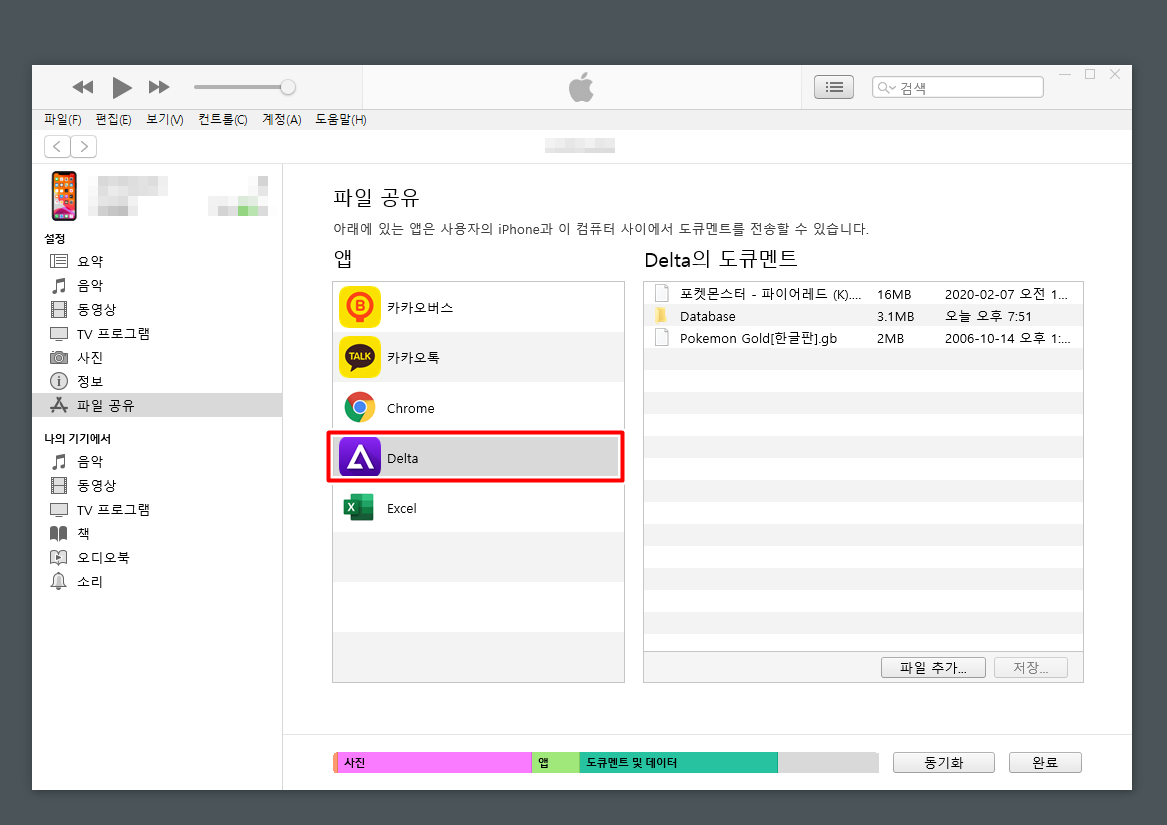Click the 16MB size of 파이어레드 file
The image size is (1167, 825).
pos(894,294)
